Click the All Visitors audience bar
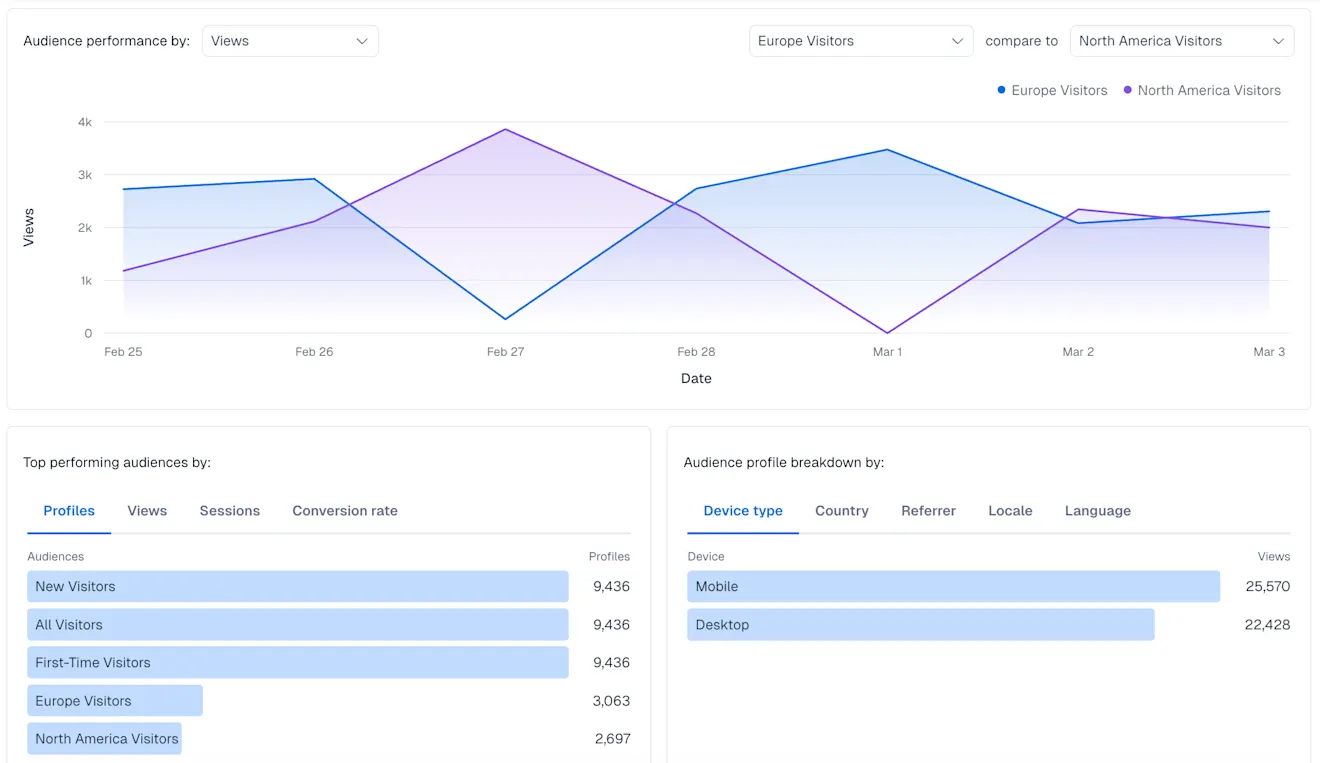1320x763 pixels. 297,624
